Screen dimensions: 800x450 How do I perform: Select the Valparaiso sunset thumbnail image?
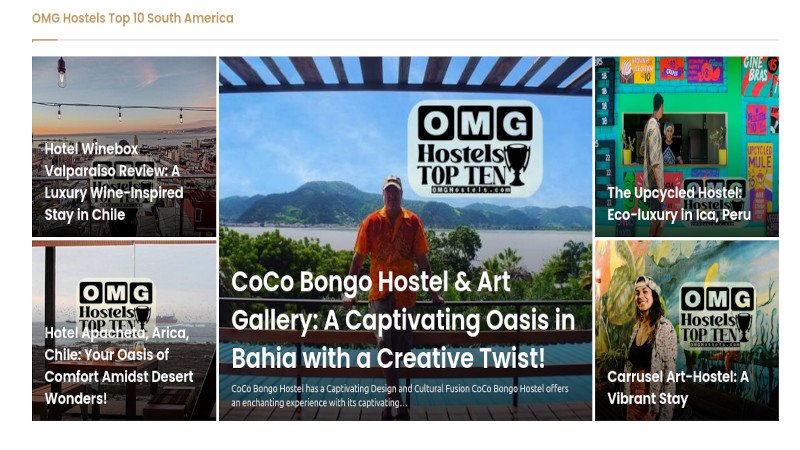(124, 146)
